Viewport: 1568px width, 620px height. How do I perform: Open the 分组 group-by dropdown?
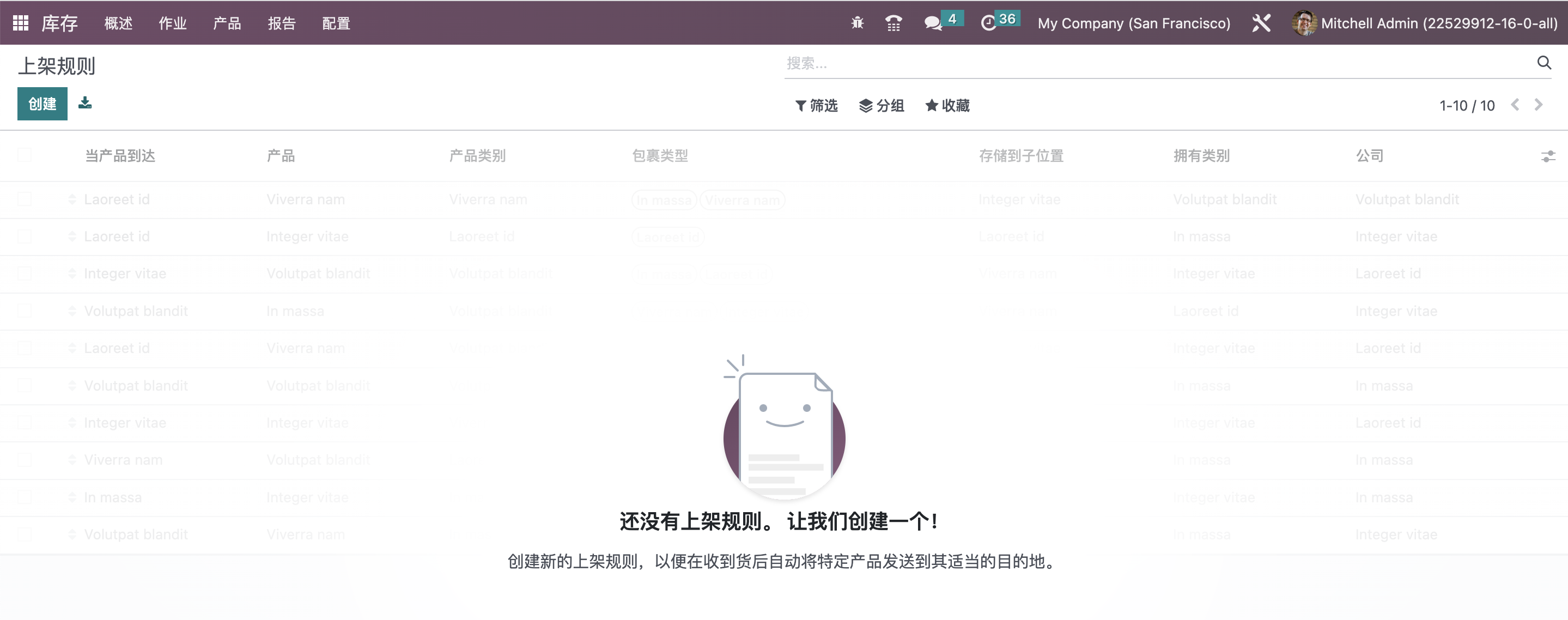tap(882, 106)
